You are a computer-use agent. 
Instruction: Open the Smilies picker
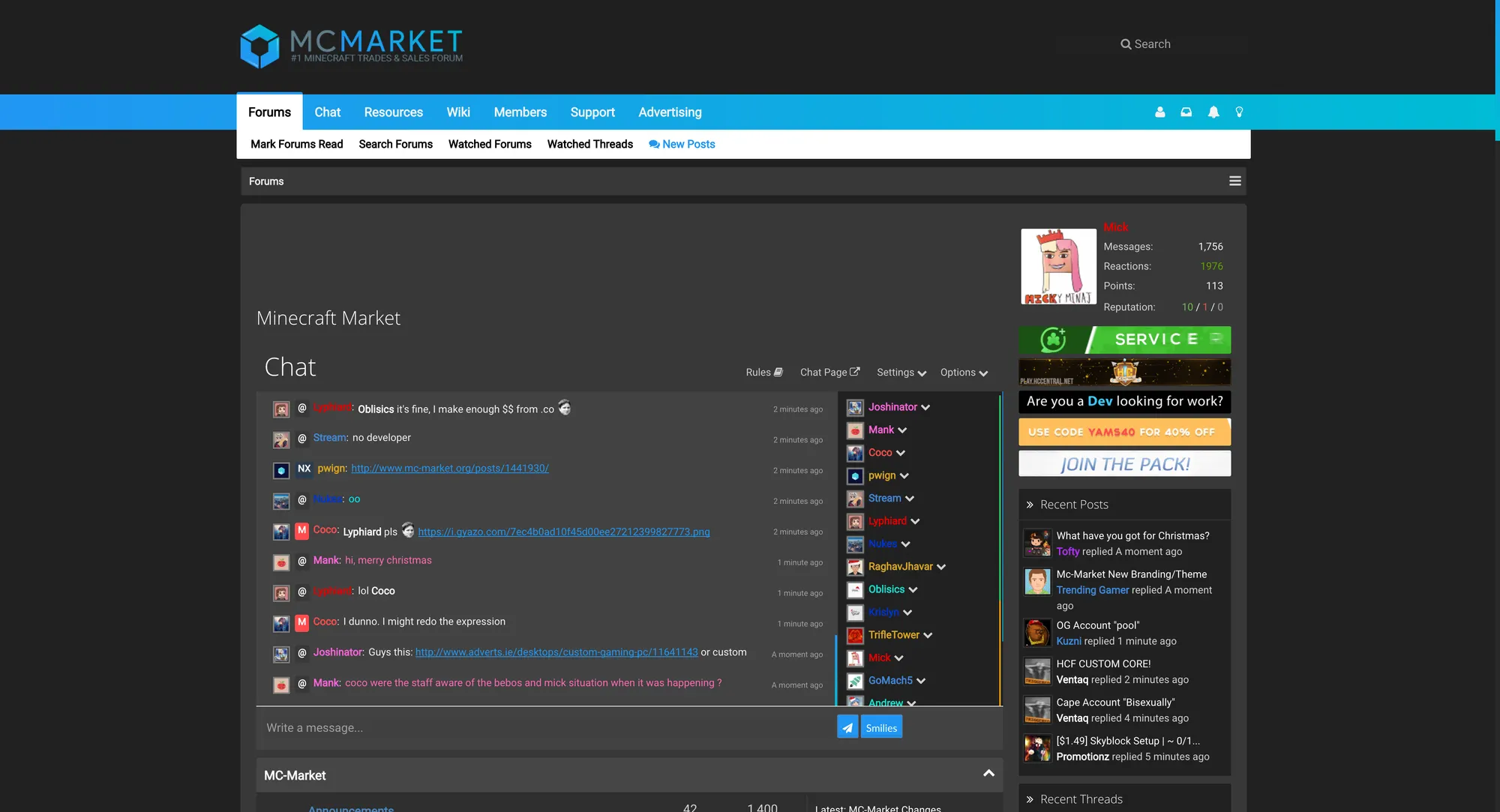pyautogui.click(x=881, y=727)
